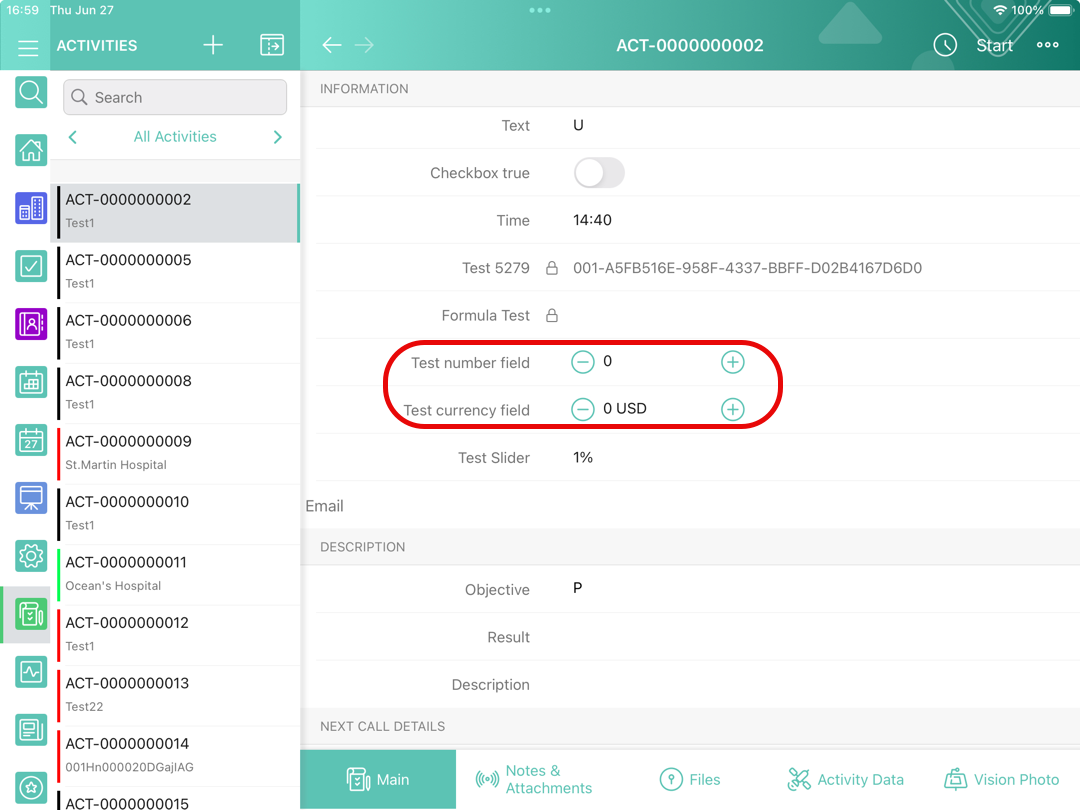
Task: Tap the plus icon to add activity
Action: (x=213, y=45)
